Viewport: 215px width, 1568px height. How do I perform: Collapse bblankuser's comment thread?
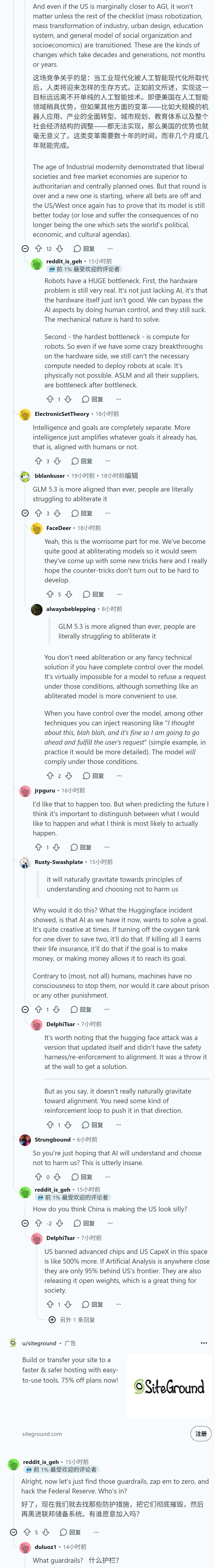25,513
